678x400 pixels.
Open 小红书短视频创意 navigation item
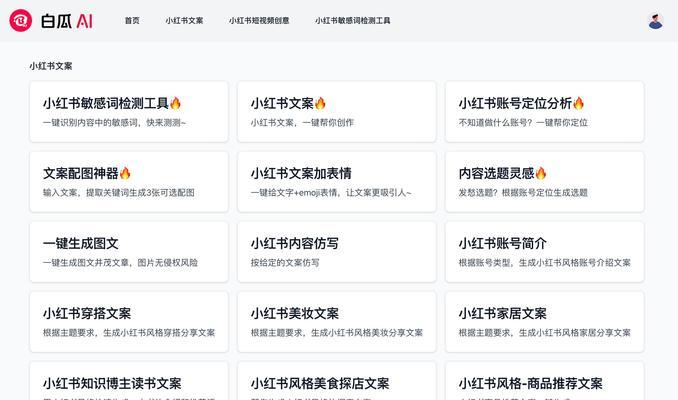[x=259, y=21]
